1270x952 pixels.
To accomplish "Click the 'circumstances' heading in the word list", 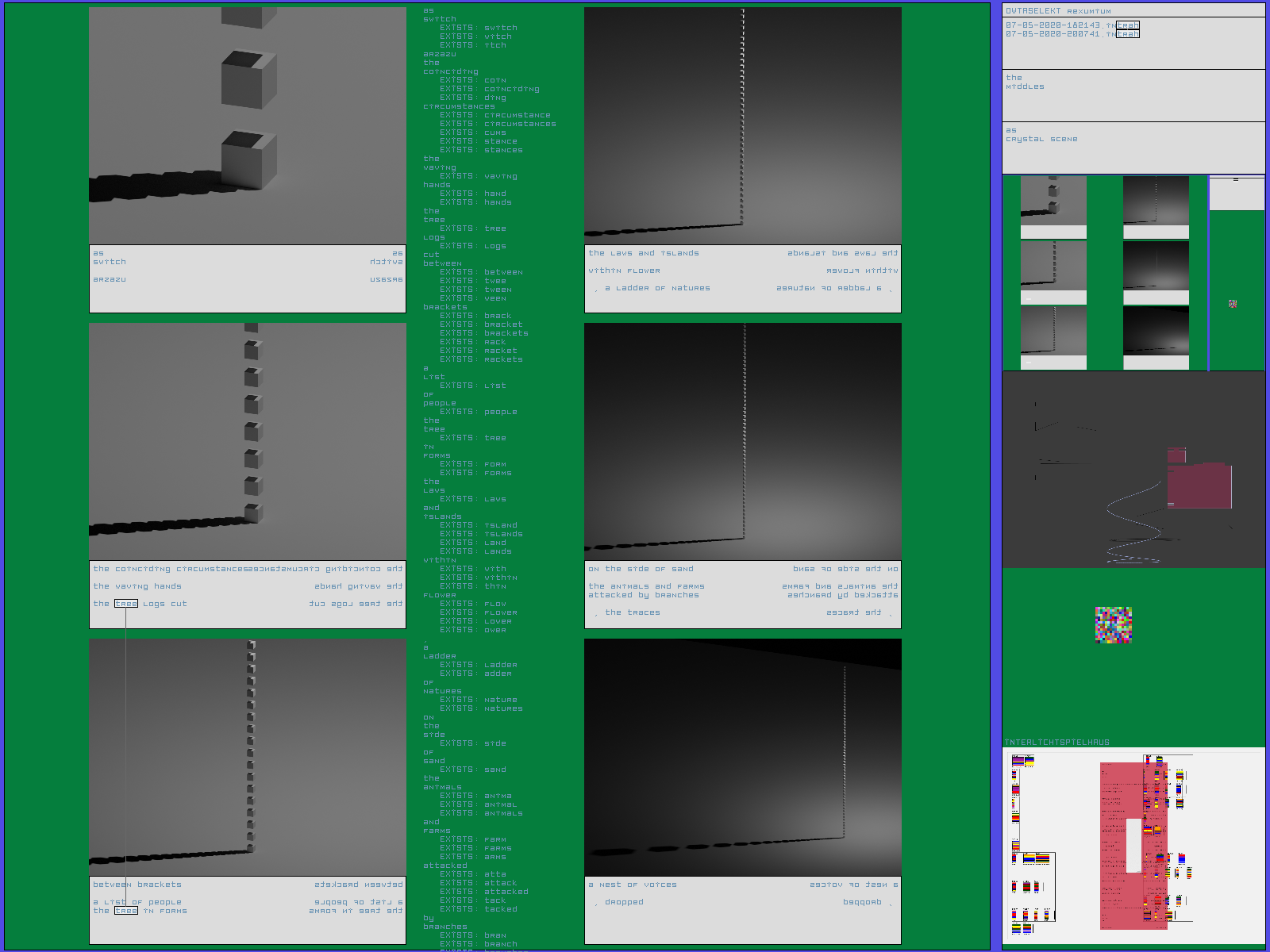I will pos(459,106).
